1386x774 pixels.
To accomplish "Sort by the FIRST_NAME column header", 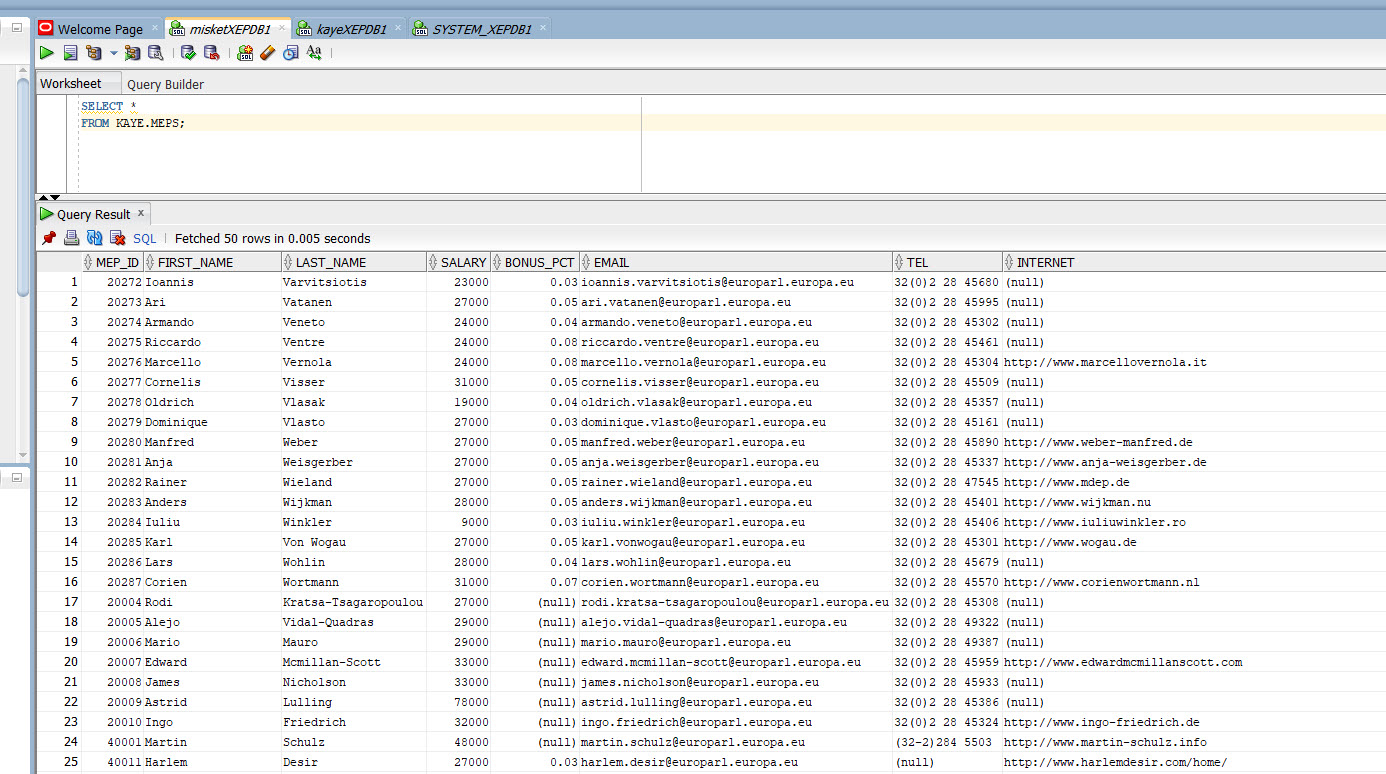I will tap(212, 262).
